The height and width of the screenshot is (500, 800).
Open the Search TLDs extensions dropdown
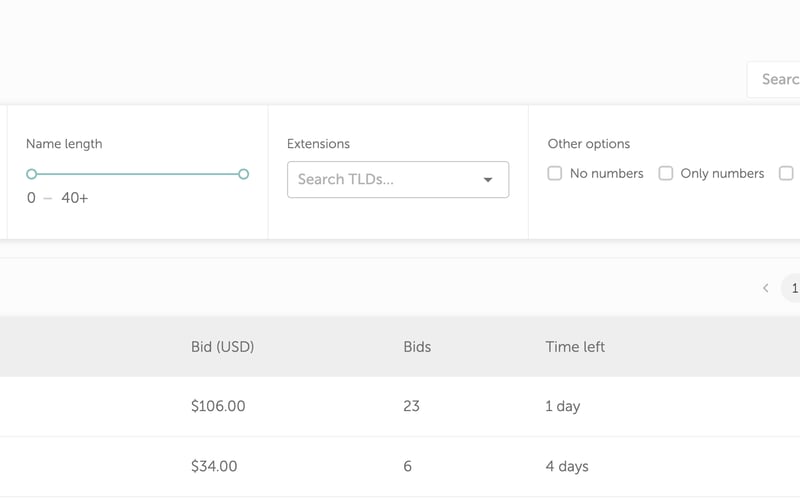click(398, 180)
